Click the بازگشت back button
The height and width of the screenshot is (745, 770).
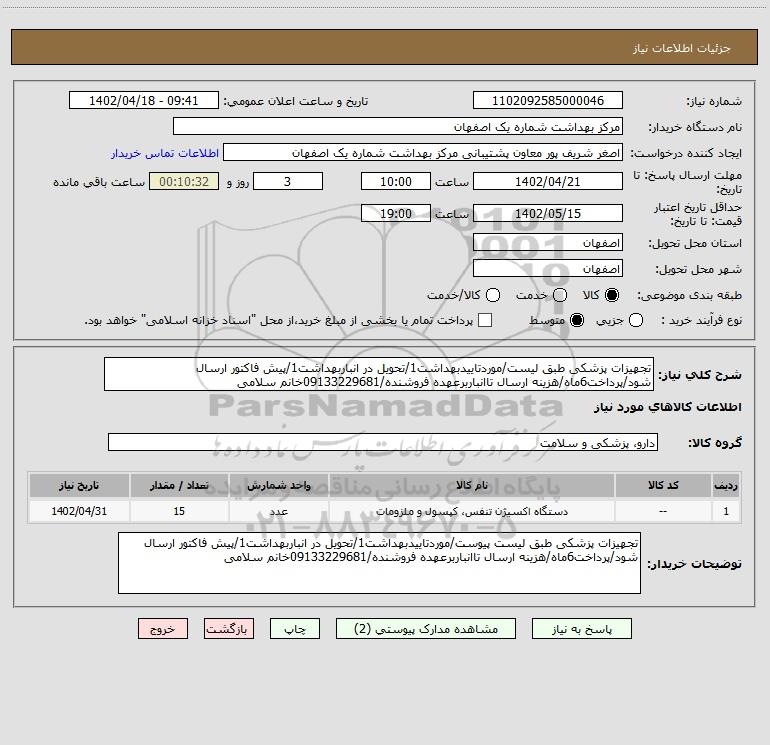click(229, 629)
